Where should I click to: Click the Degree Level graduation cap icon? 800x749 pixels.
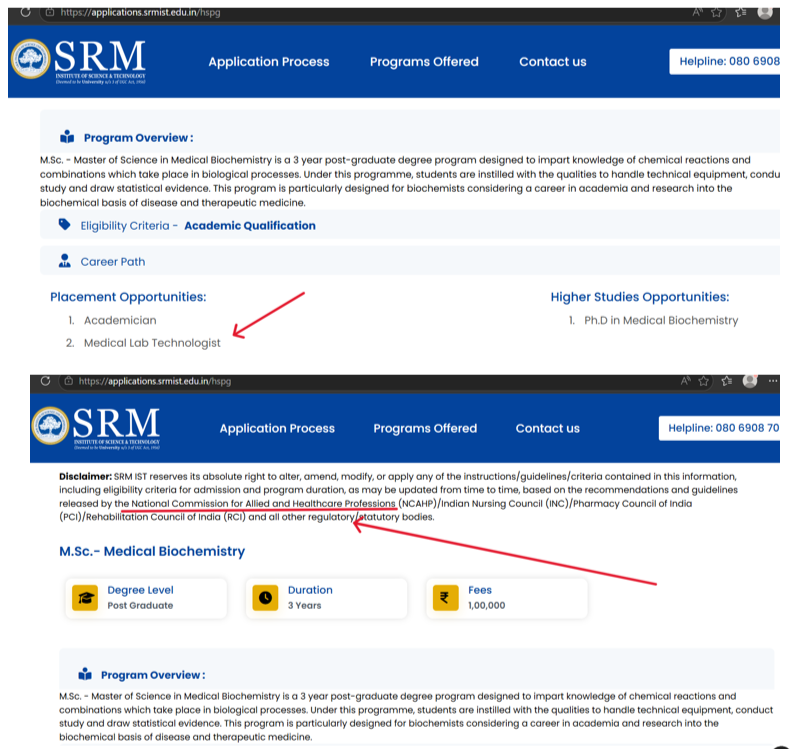tap(85, 597)
